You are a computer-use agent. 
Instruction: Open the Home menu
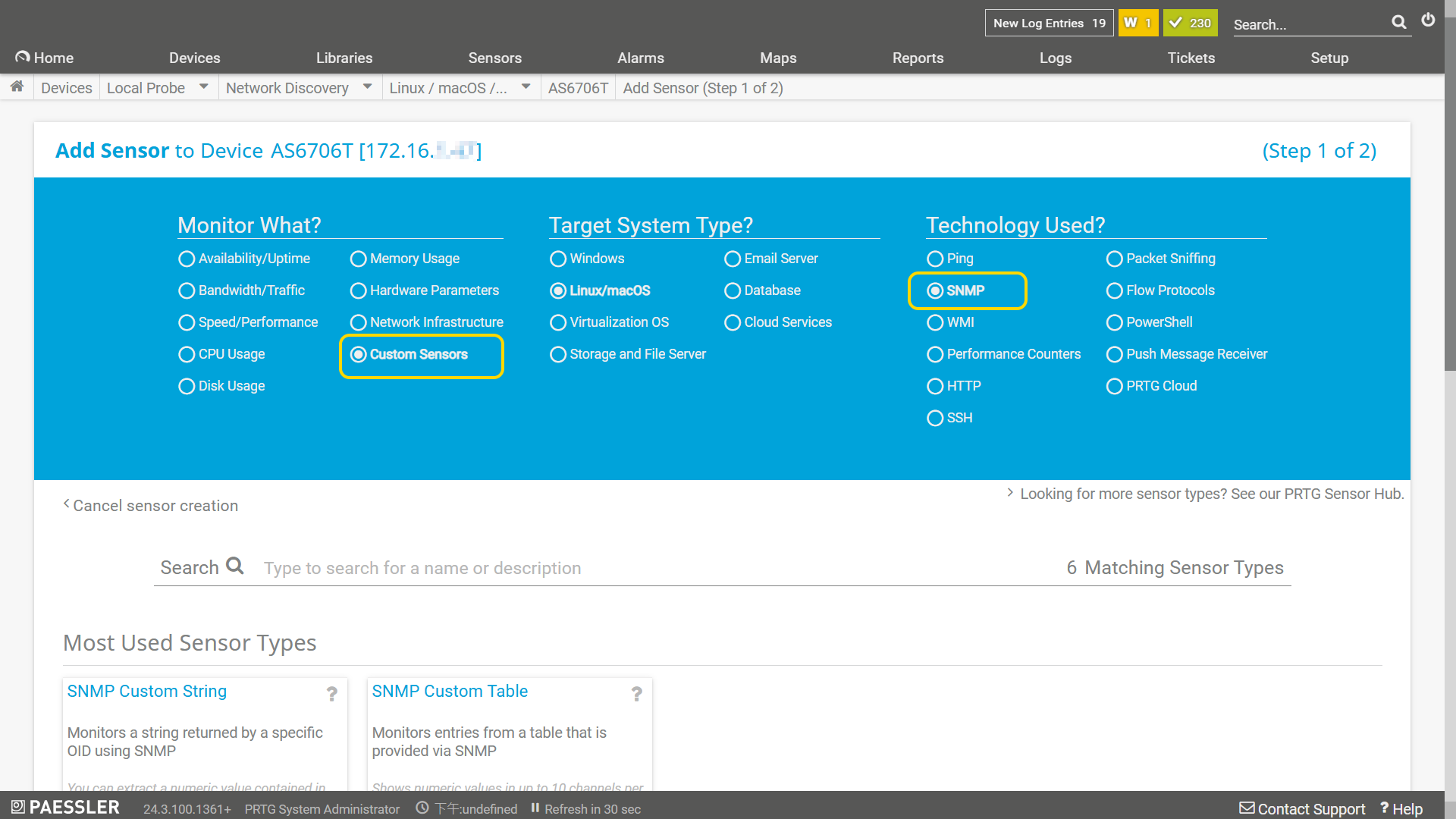(x=44, y=58)
